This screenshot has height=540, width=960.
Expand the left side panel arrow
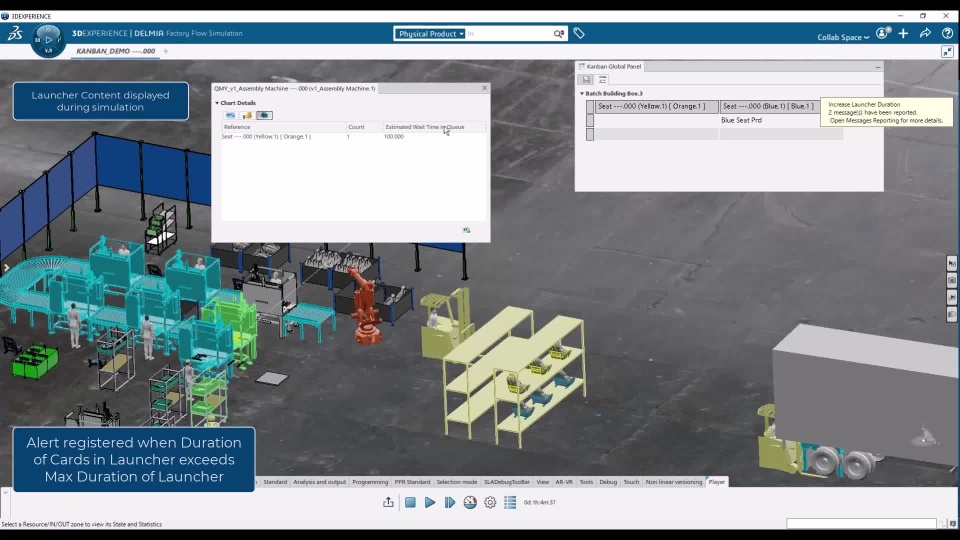pyautogui.click(x=6, y=268)
